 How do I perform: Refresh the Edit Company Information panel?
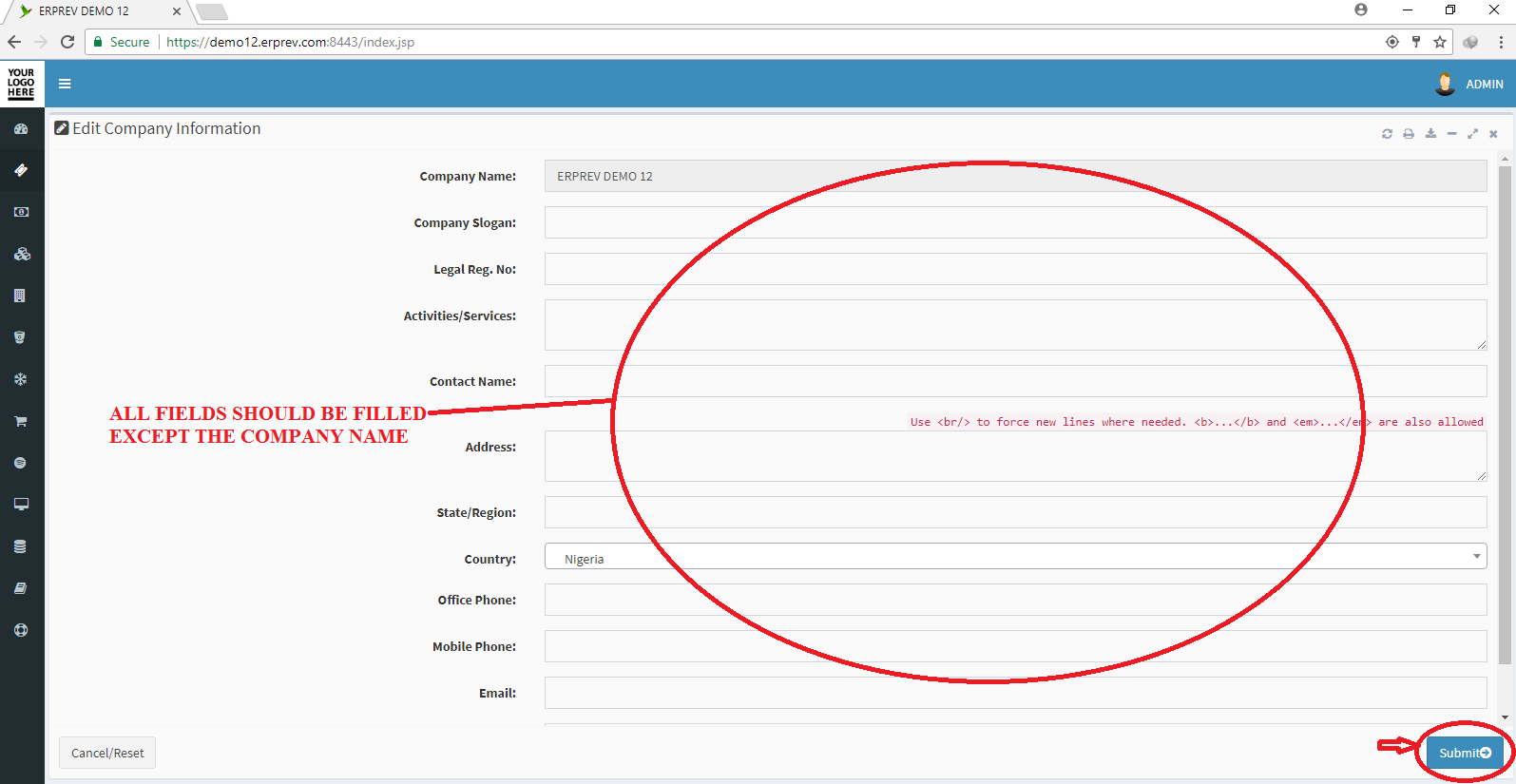(x=1387, y=134)
